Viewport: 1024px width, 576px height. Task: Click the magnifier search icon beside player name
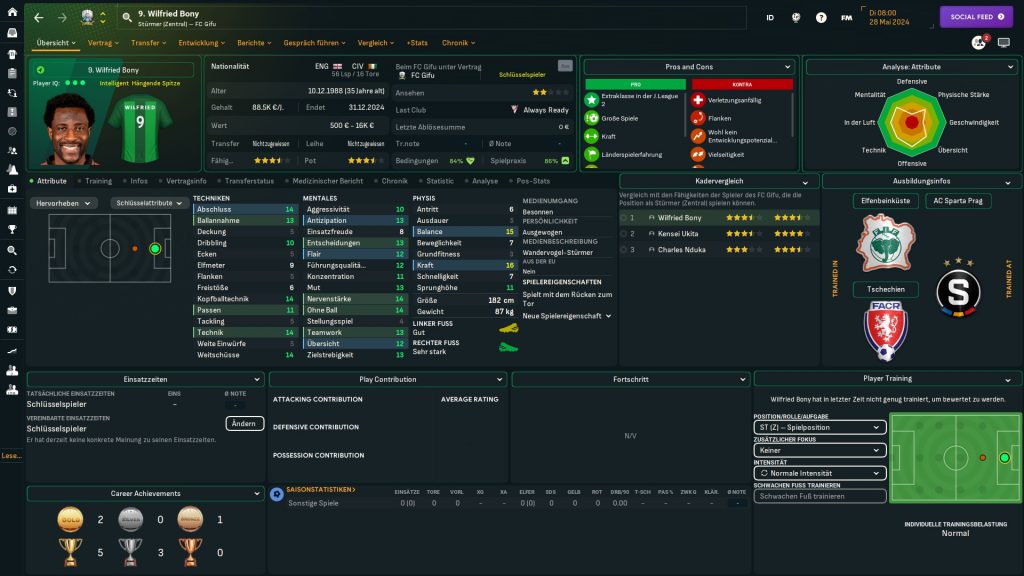pyautogui.click(x=128, y=17)
